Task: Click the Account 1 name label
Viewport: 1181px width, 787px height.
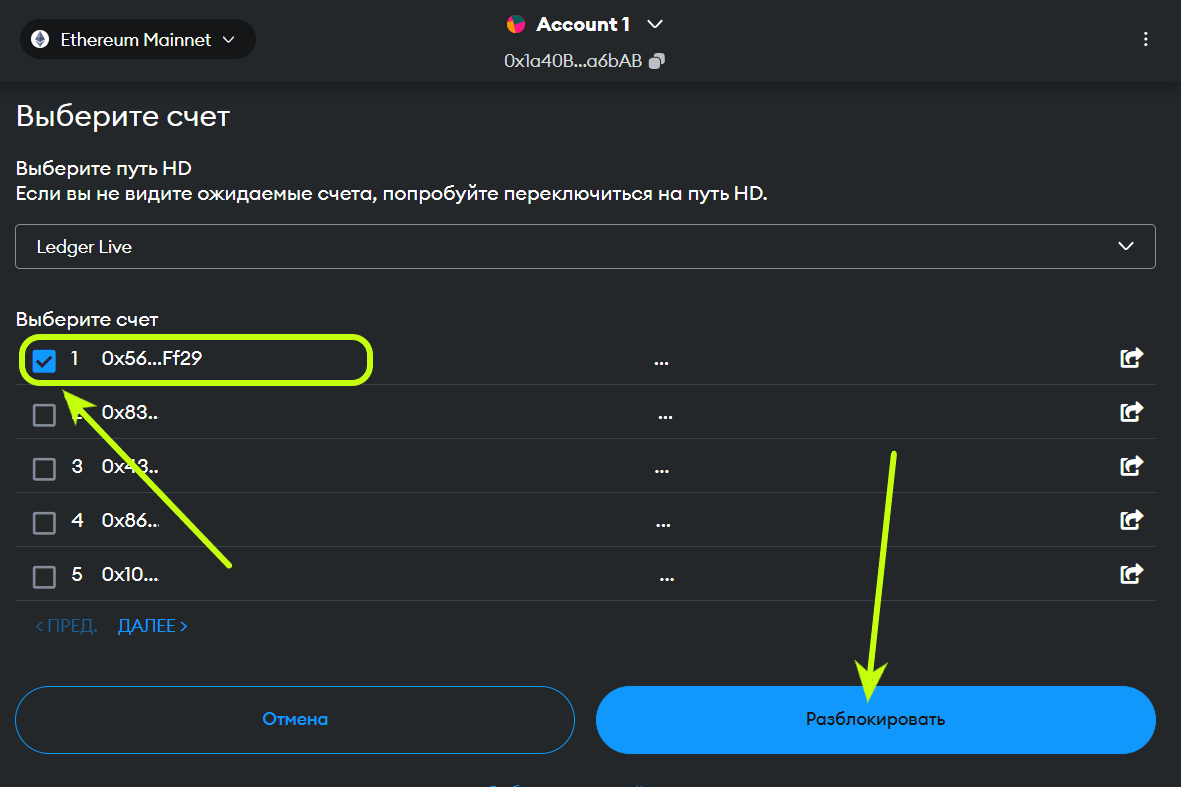Action: point(582,25)
